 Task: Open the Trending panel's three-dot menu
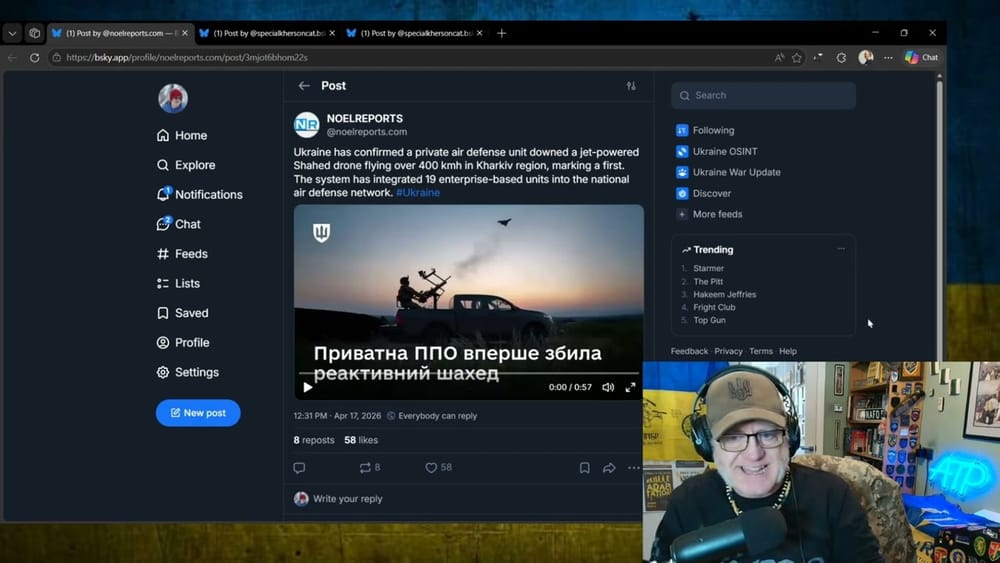point(841,249)
